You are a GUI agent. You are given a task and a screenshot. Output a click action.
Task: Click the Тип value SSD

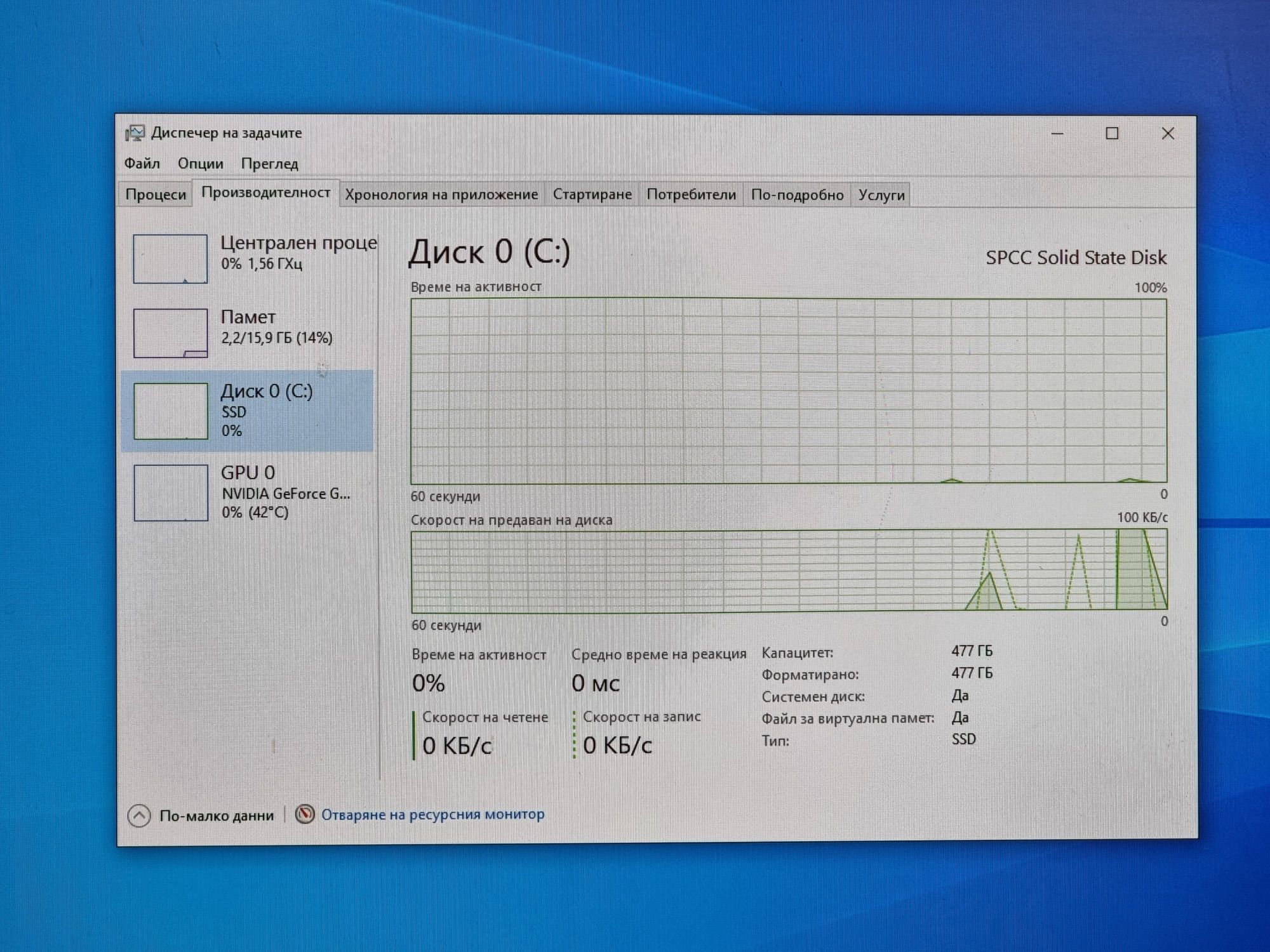[964, 739]
